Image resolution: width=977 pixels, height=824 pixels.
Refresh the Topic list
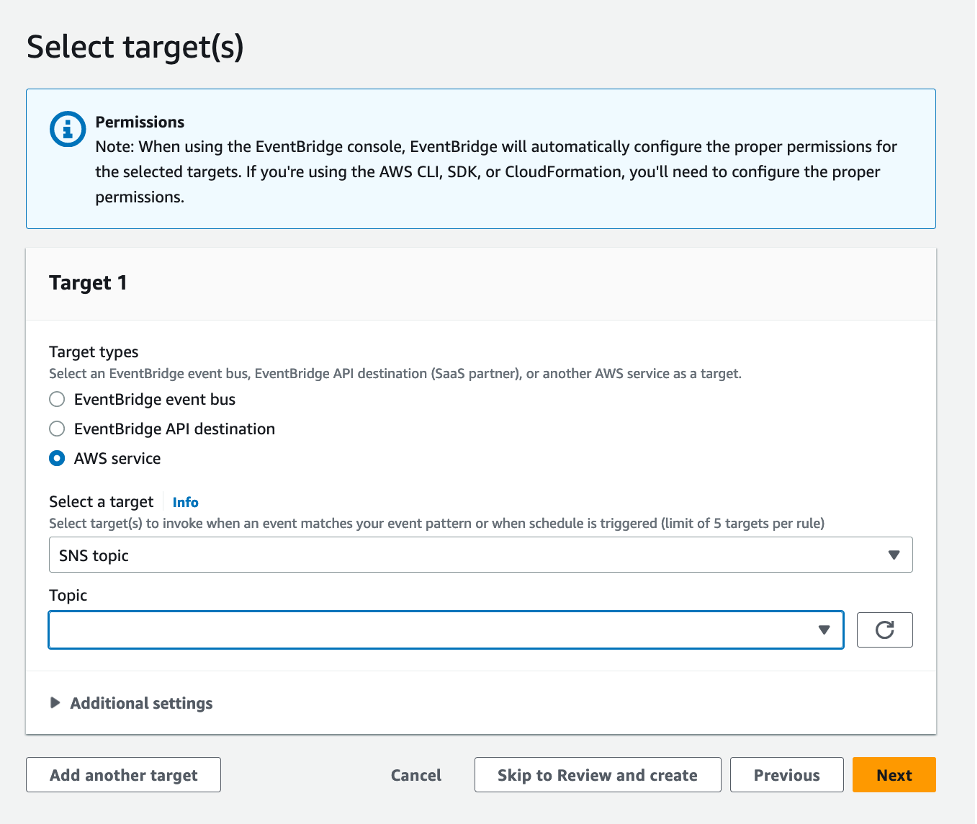click(x=884, y=629)
